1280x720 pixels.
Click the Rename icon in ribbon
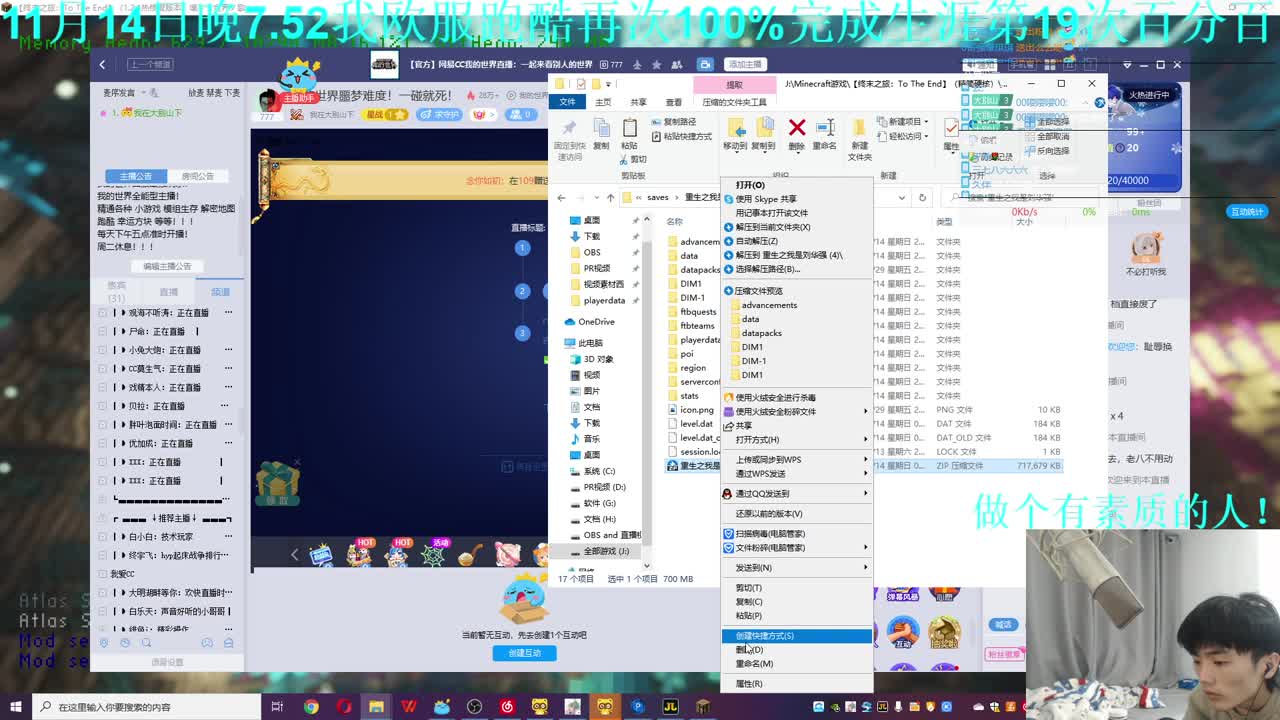coord(825,128)
